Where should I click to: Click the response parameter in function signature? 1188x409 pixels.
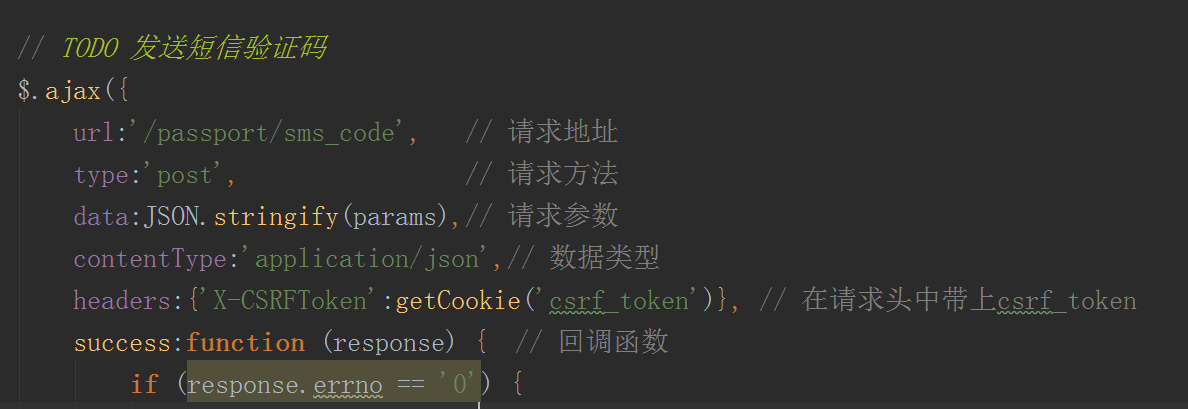pyautogui.click(x=389, y=344)
